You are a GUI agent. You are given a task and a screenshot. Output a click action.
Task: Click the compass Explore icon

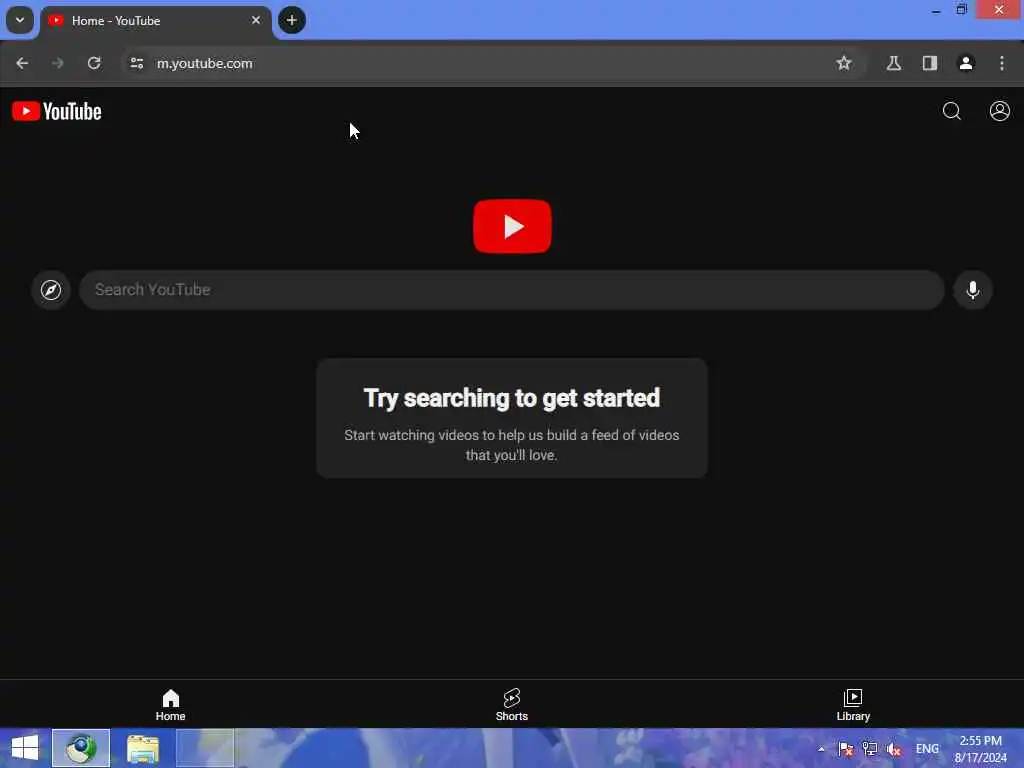[51, 290]
